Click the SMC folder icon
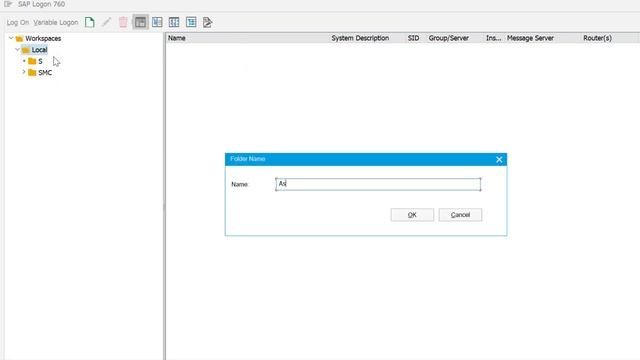Screen dimensions: 640x360 click(32, 73)
